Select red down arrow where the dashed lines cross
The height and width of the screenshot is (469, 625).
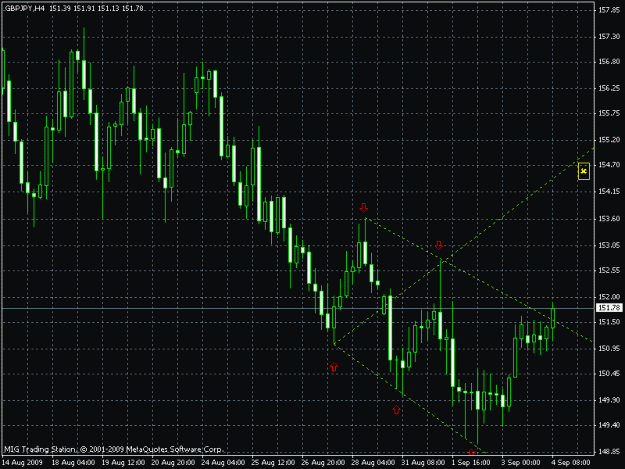pos(439,245)
